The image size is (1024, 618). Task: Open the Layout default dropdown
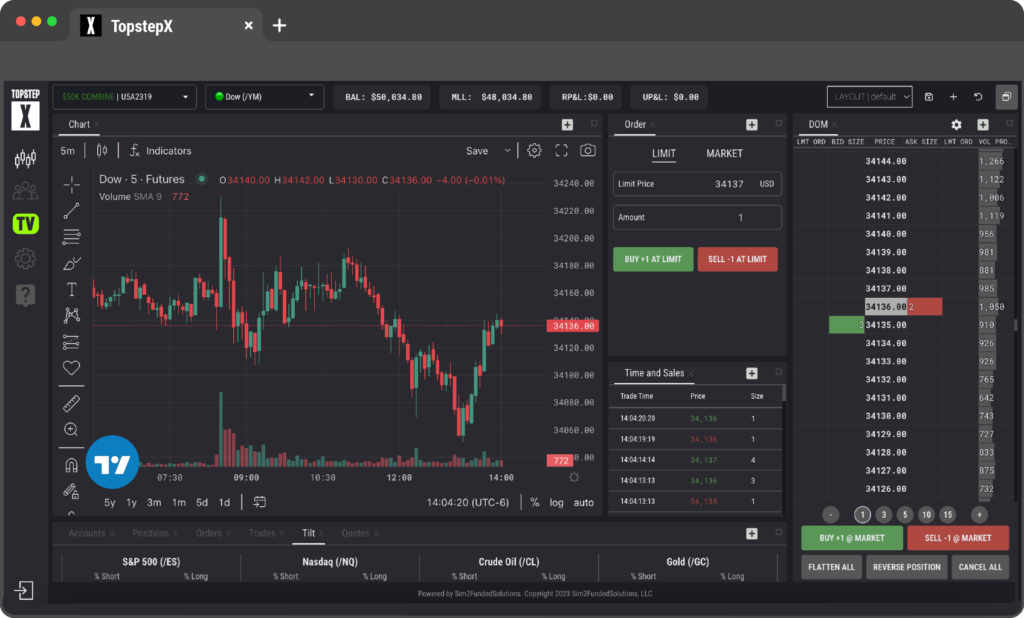tap(869, 97)
